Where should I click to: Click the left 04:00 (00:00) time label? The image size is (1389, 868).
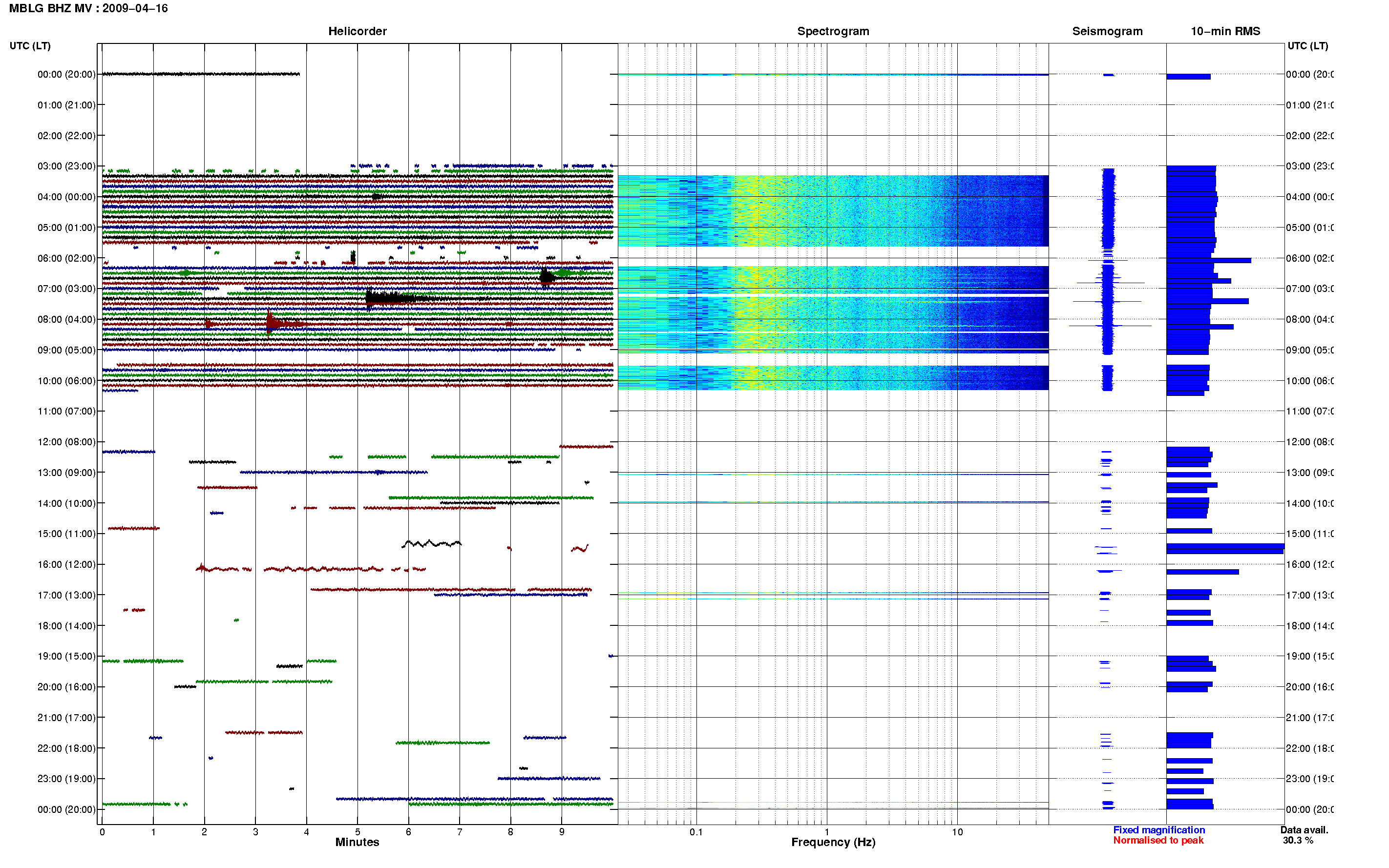tap(66, 197)
